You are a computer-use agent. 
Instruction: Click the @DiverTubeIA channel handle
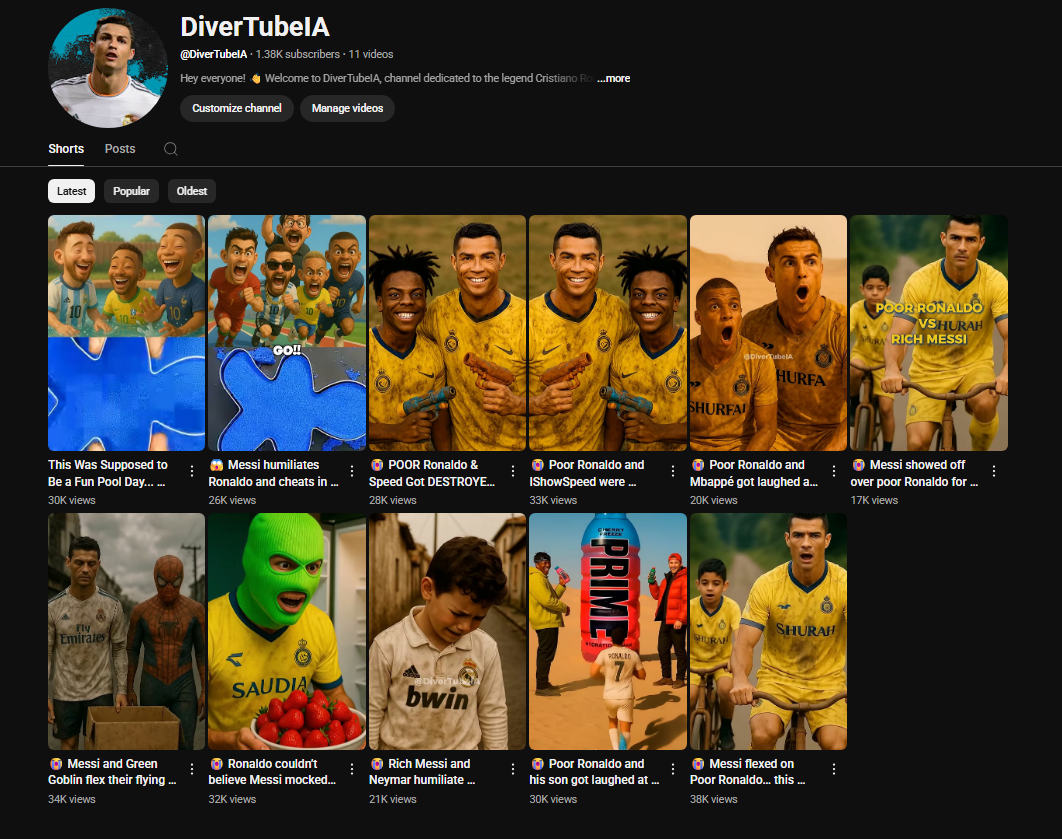point(213,54)
